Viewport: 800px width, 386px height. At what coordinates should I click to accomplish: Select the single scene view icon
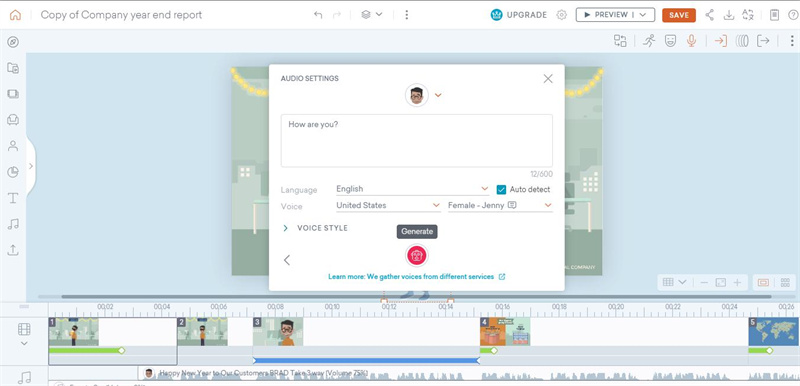763,282
